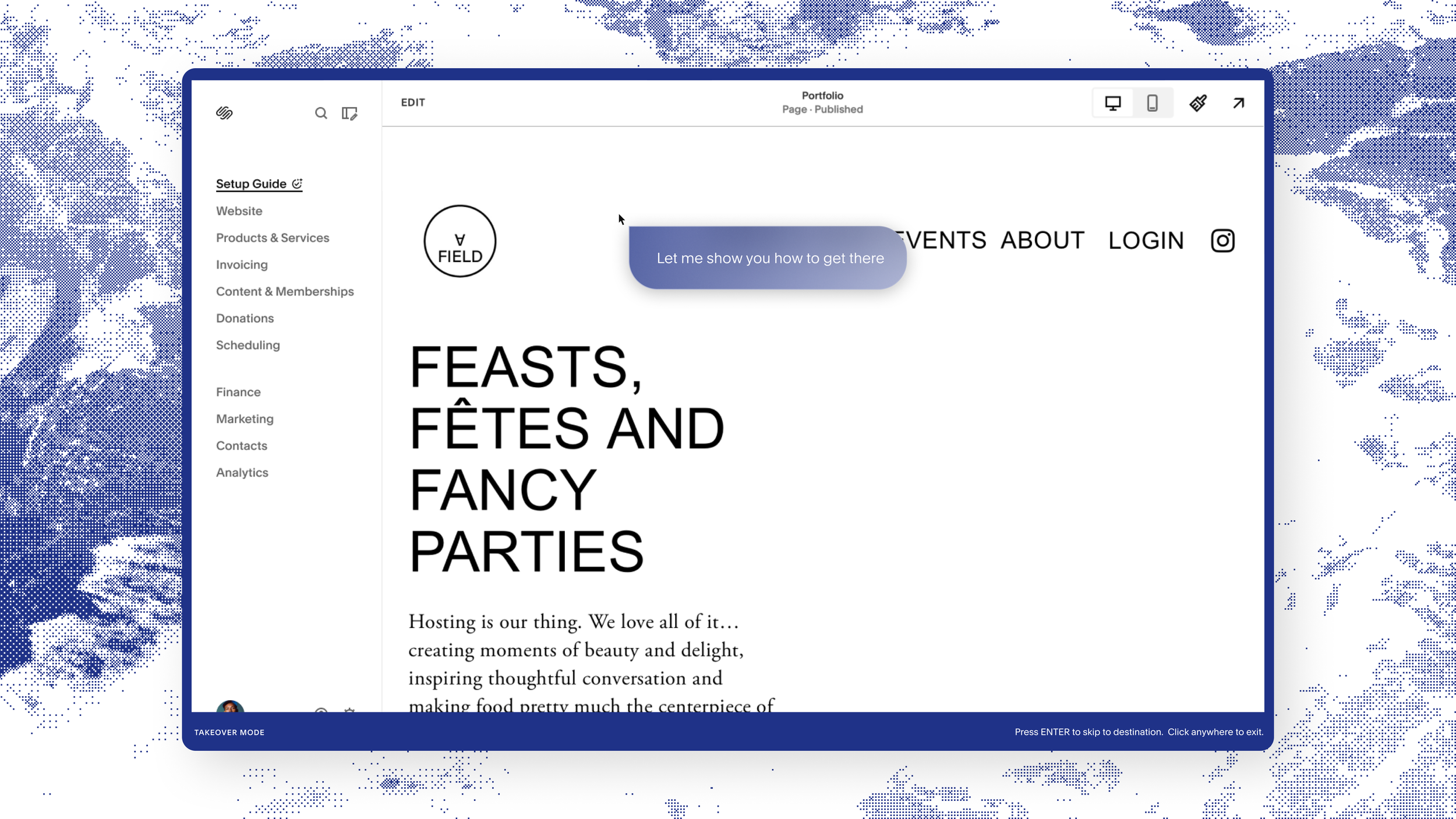The height and width of the screenshot is (819, 1456).
Task: Open Content & Memberships item
Action: (285, 291)
